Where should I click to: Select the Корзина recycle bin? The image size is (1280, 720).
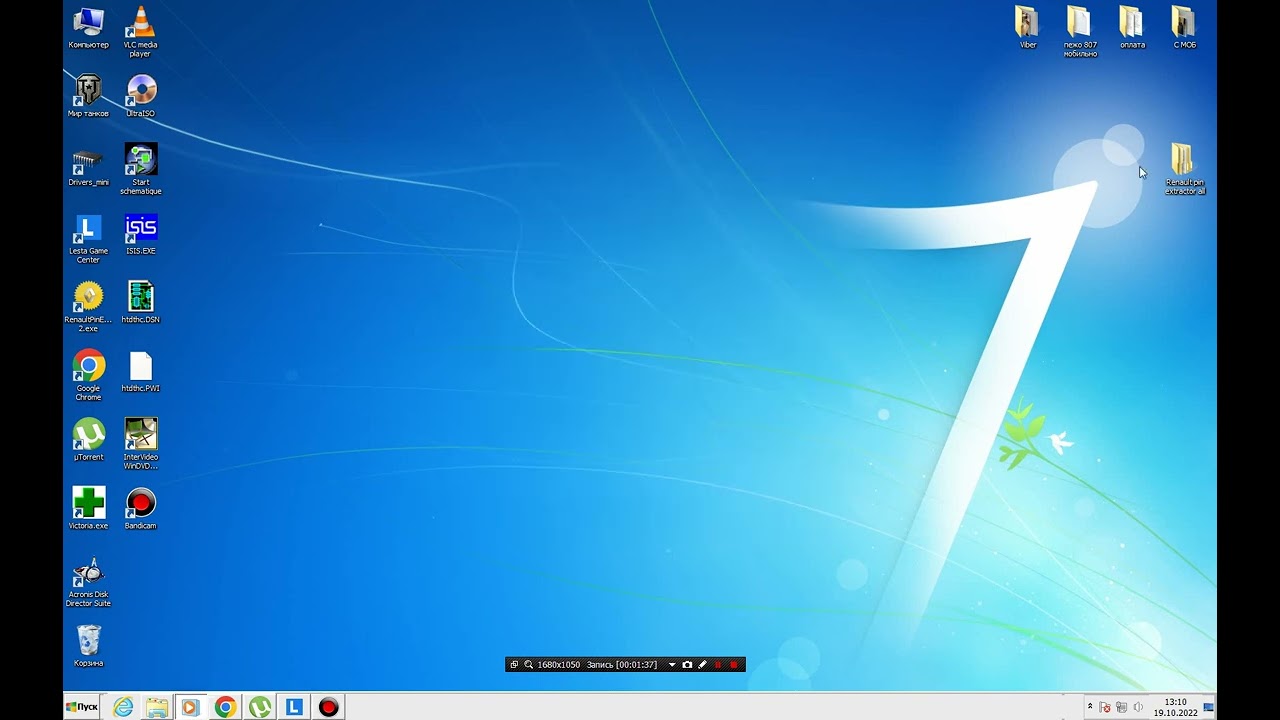click(88, 645)
